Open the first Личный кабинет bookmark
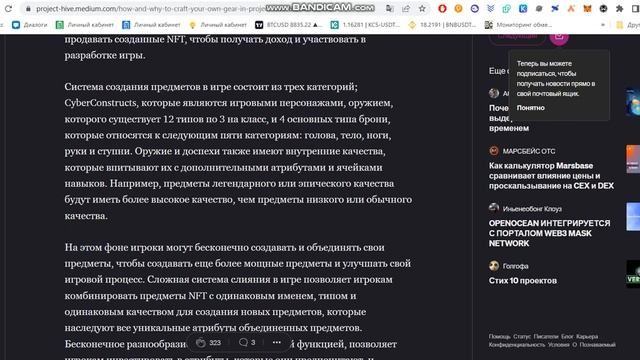The height and width of the screenshot is (360, 640). [85, 25]
